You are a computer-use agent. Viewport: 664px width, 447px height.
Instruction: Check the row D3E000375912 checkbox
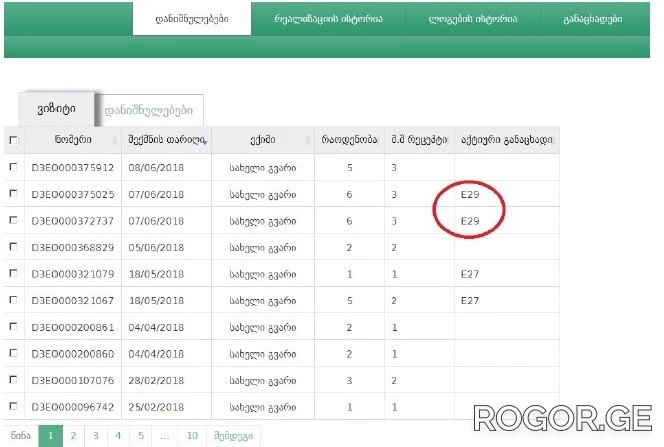pos(14,167)
